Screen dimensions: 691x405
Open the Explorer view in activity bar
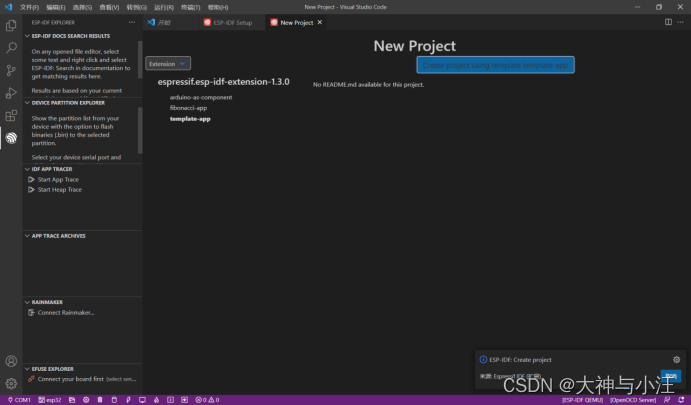click(11, 26)
